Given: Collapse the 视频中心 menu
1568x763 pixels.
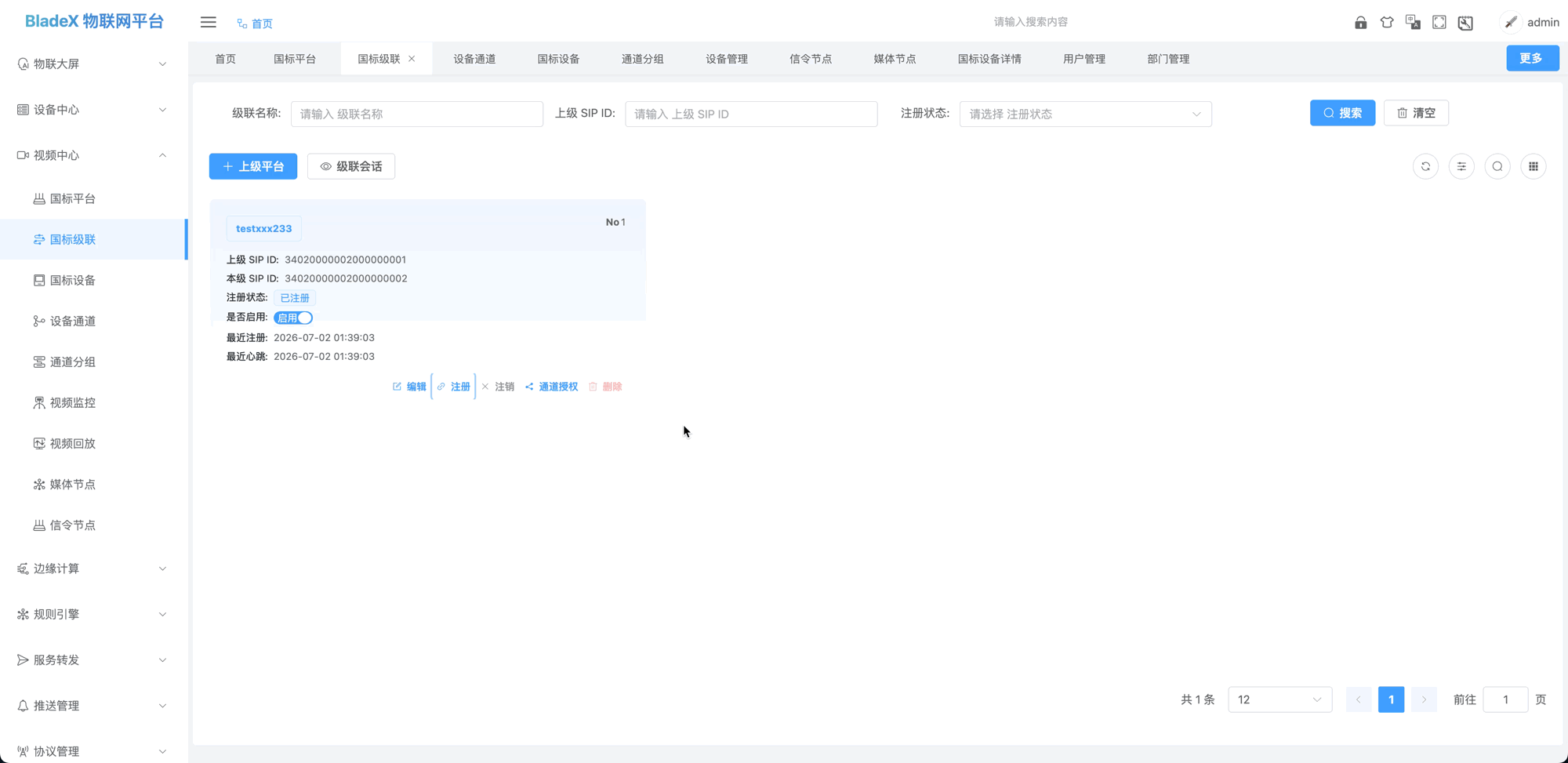Looking at the screenshot, I should tap(94, 155).
